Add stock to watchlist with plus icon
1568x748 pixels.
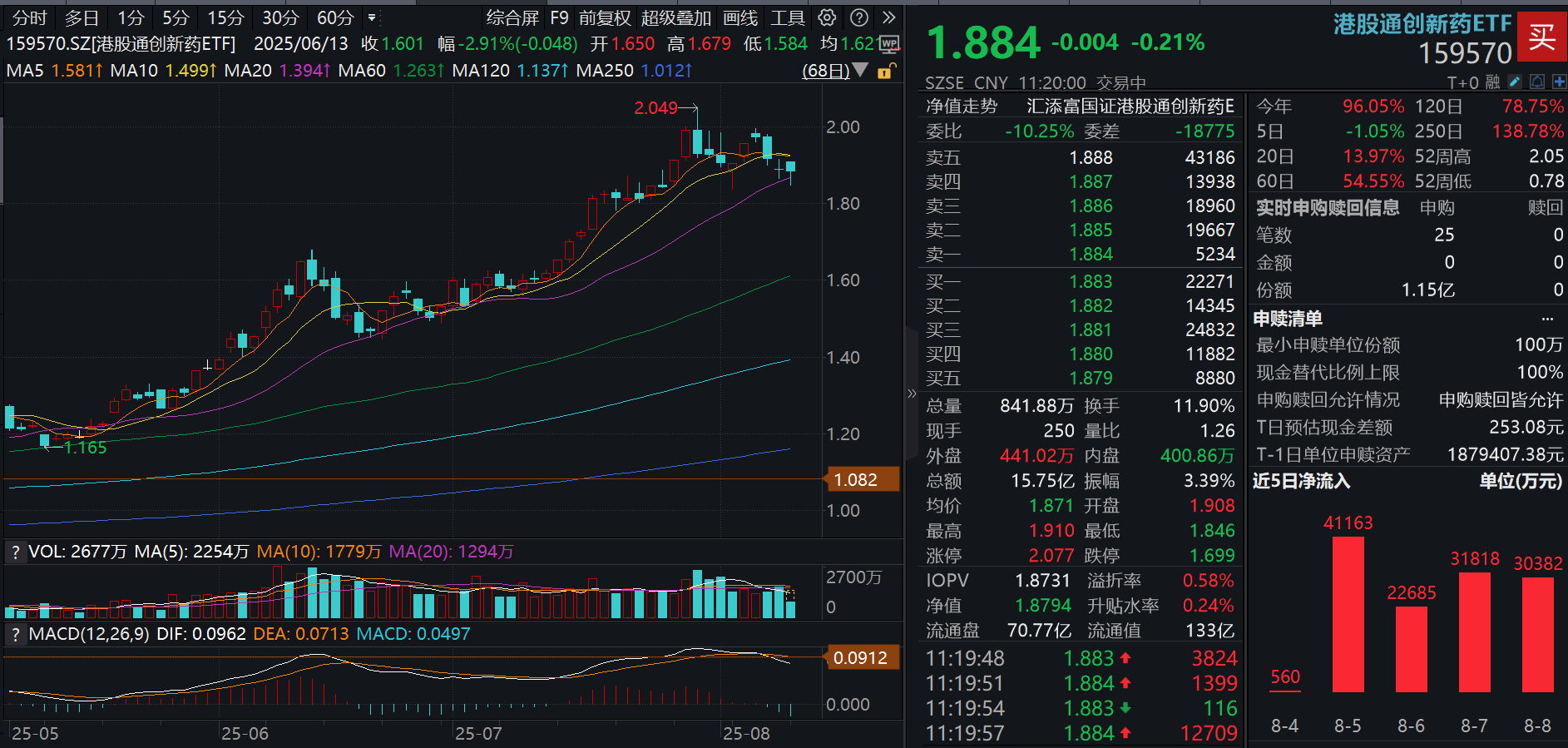pos(1559,82)
